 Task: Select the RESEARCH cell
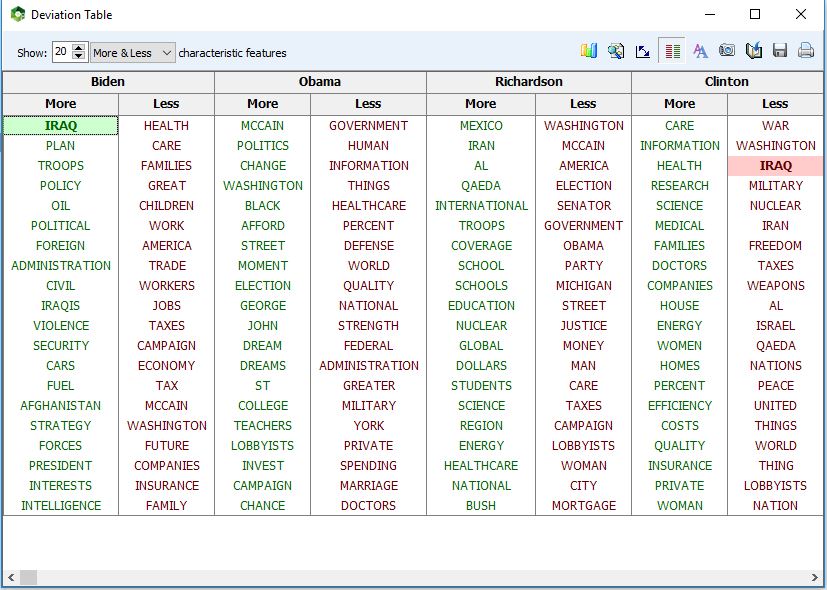[x=680, y=186]
